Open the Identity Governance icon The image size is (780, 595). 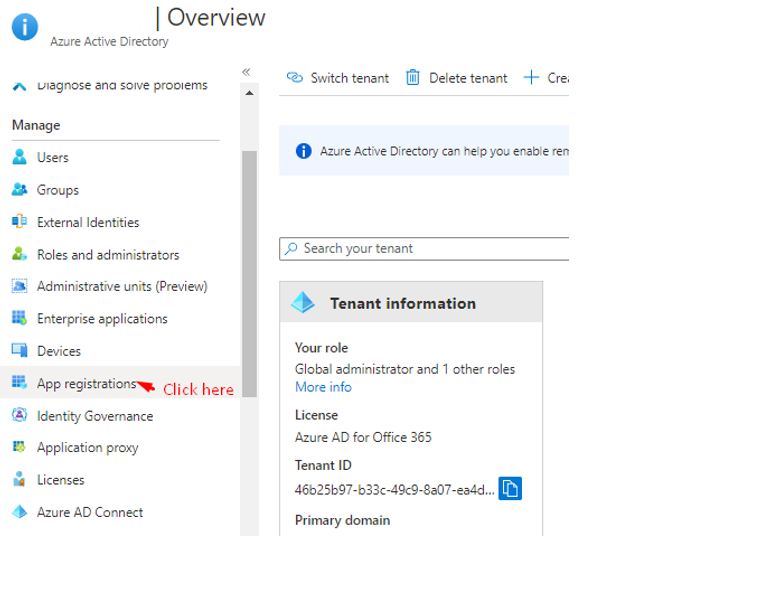[19, 416]
